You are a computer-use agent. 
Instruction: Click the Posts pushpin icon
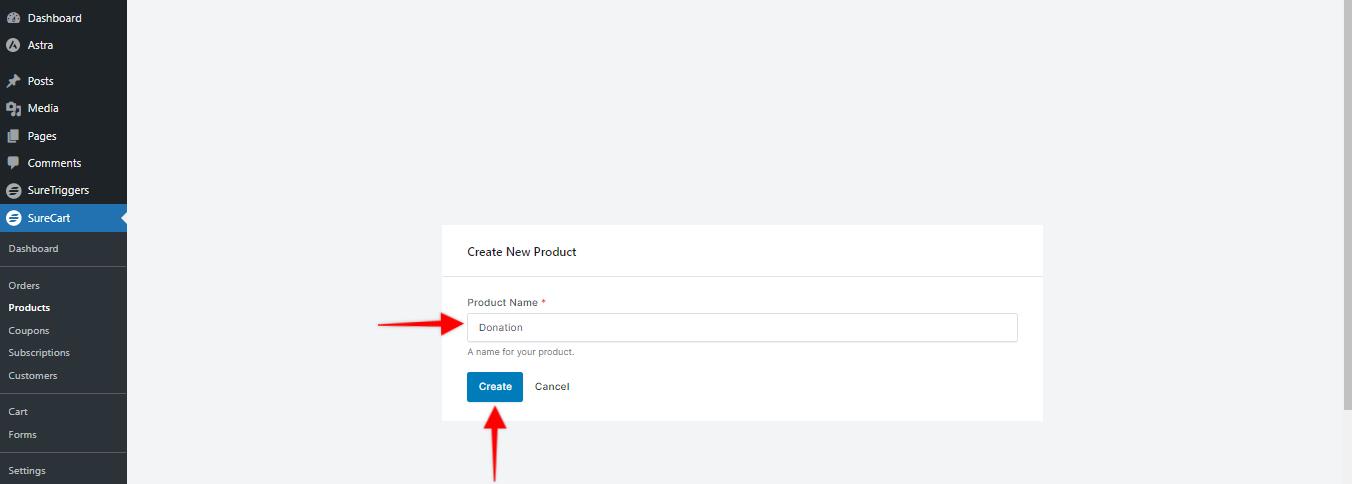(x=13, y=81)
